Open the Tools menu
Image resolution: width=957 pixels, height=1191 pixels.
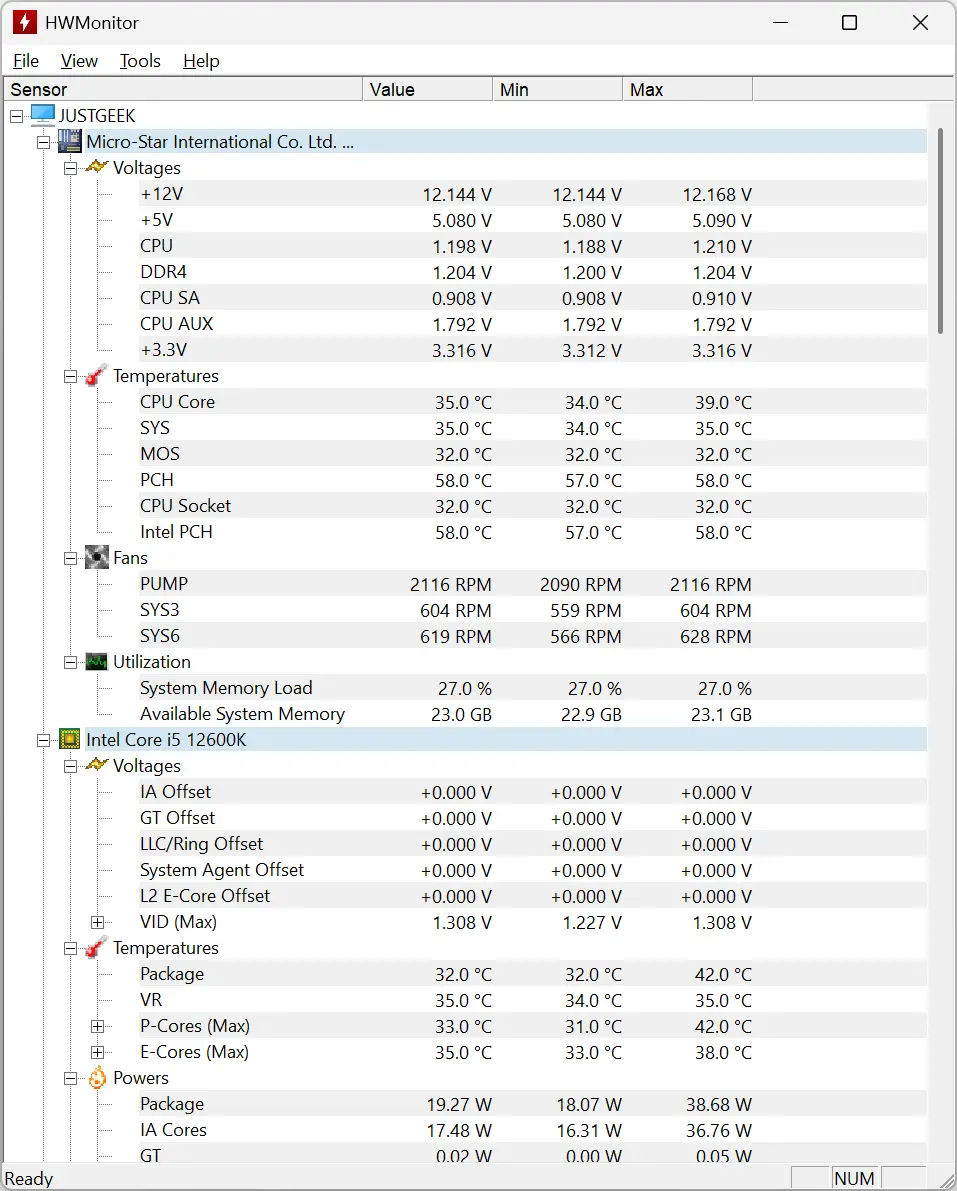click(x=141, y=61)
